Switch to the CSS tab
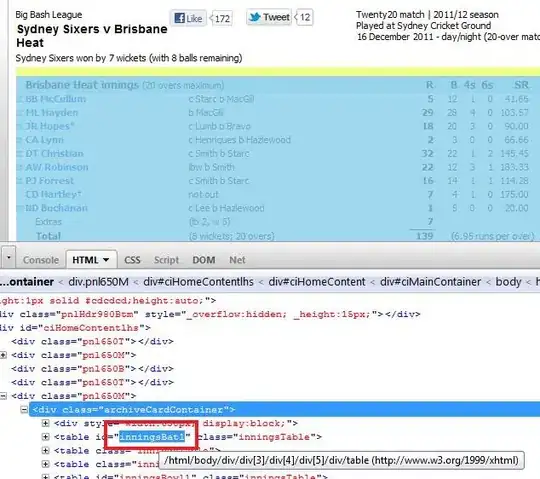540x479 pixels. coord(132,260)
